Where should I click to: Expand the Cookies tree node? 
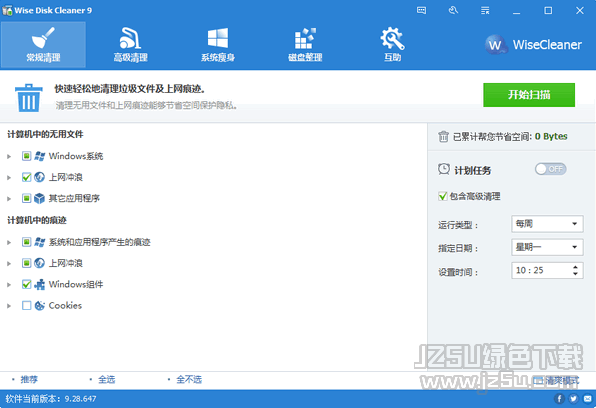pos(9,306)
